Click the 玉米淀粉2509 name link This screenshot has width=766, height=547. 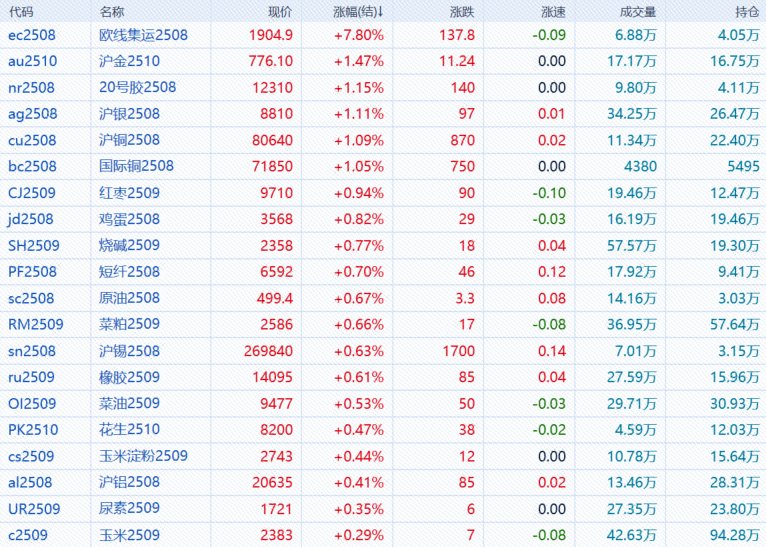[x=144, y=456]
